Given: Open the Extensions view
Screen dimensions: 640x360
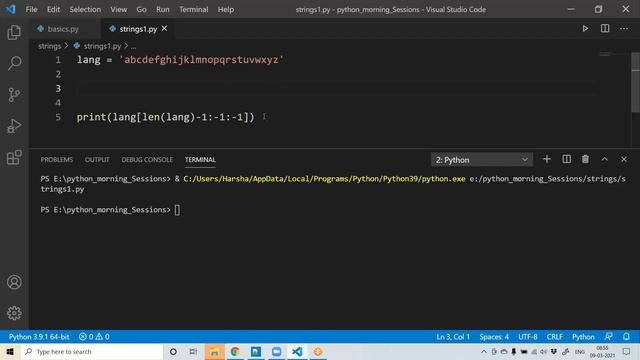Looking at the screenshot, I should (x=14, y=157).
